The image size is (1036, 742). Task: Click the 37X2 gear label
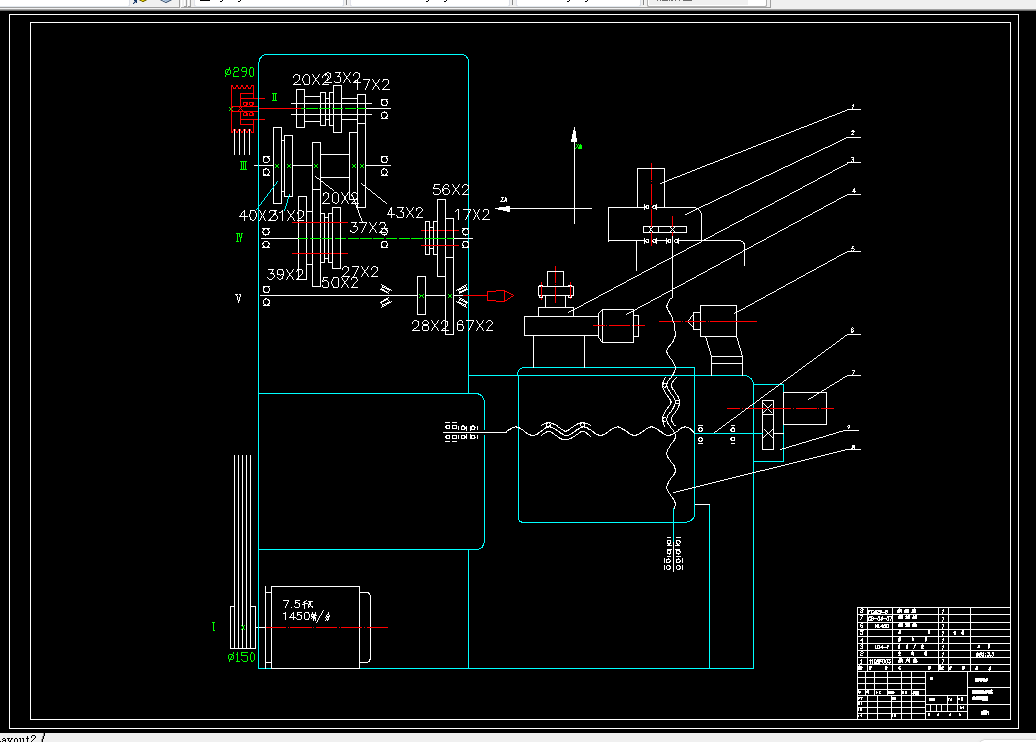pyautogui.click(x=368, y=228)
